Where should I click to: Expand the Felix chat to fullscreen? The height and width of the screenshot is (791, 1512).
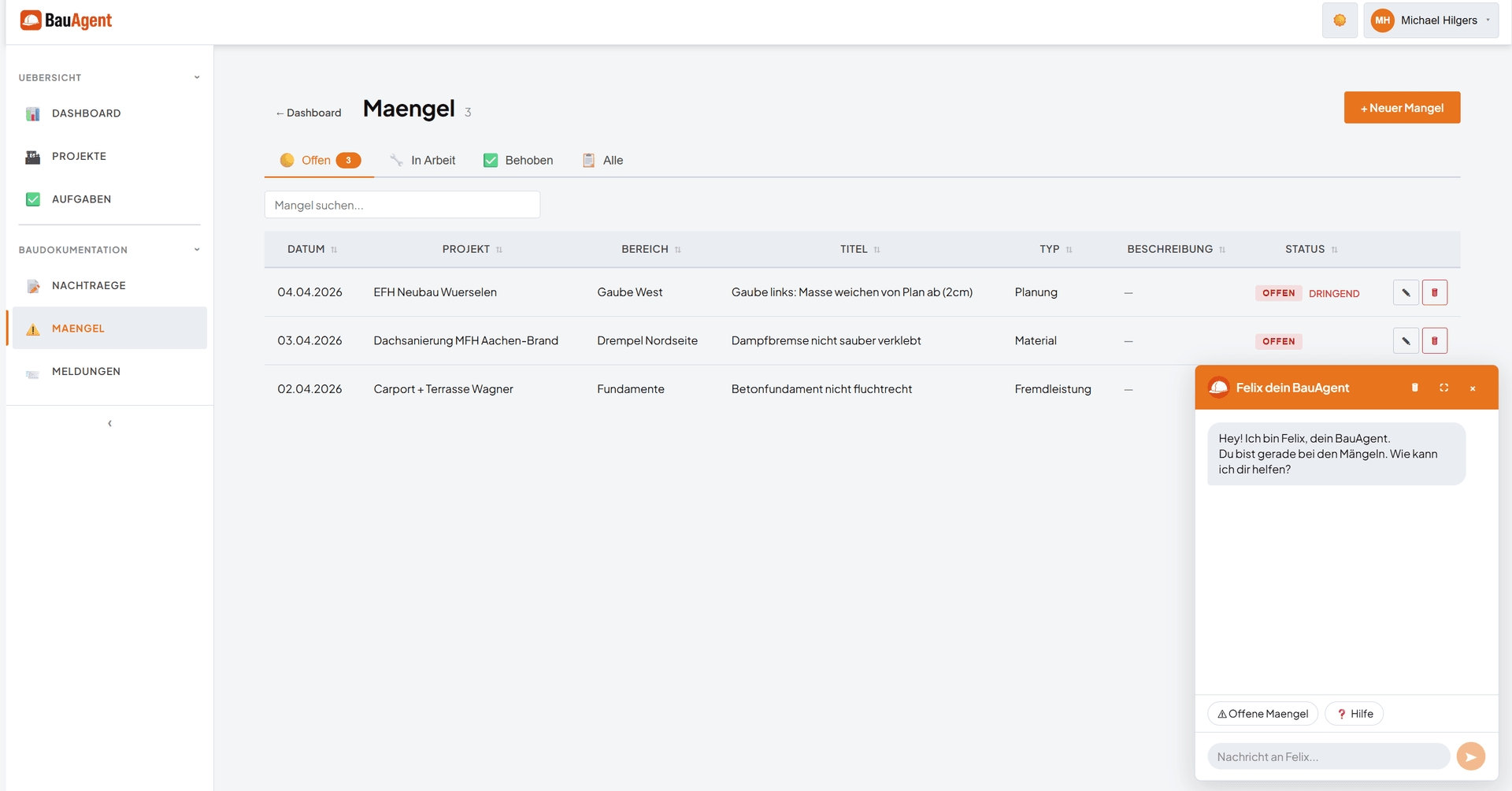[1444, 387]
